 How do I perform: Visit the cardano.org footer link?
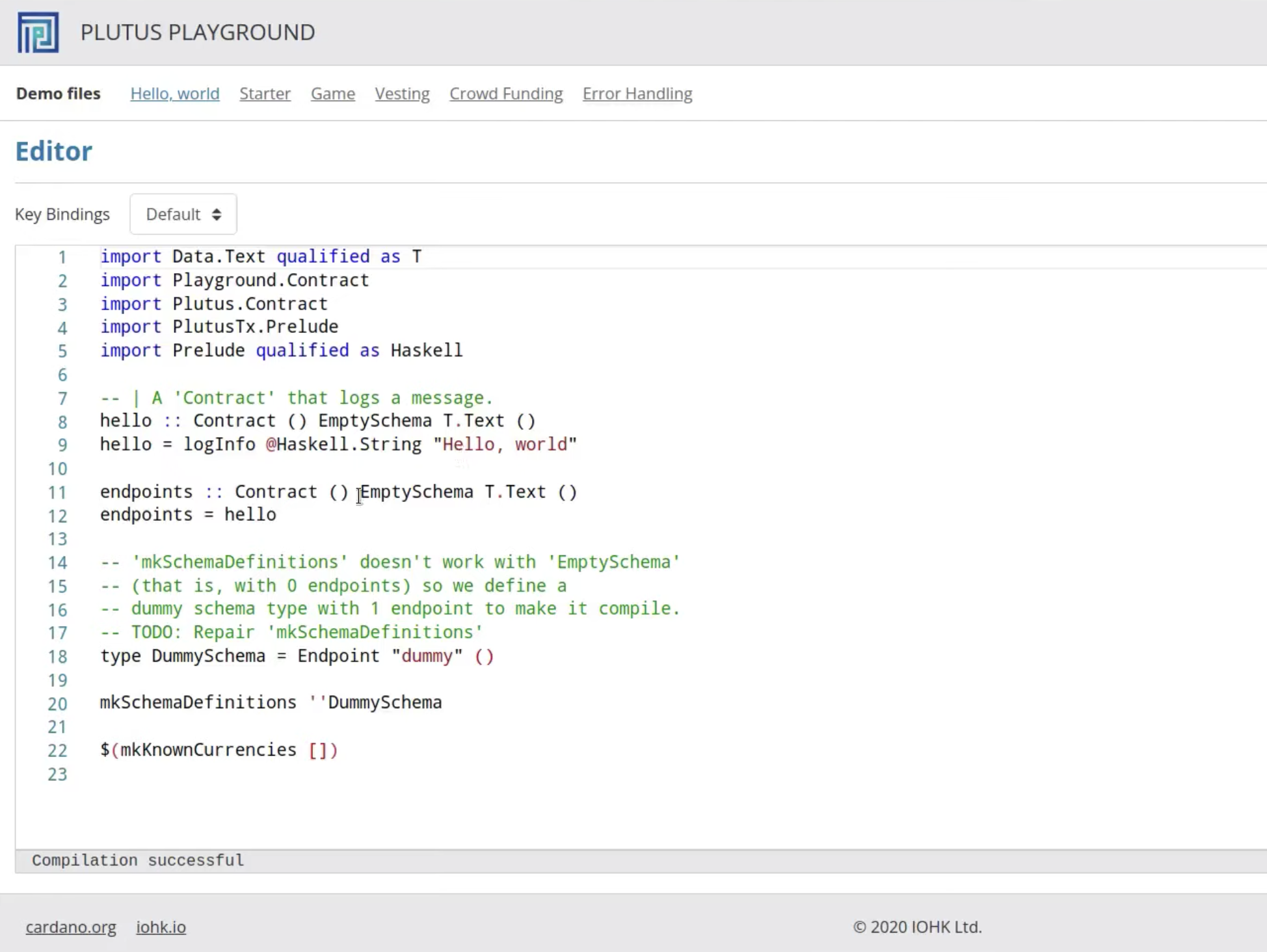[71, 927]
